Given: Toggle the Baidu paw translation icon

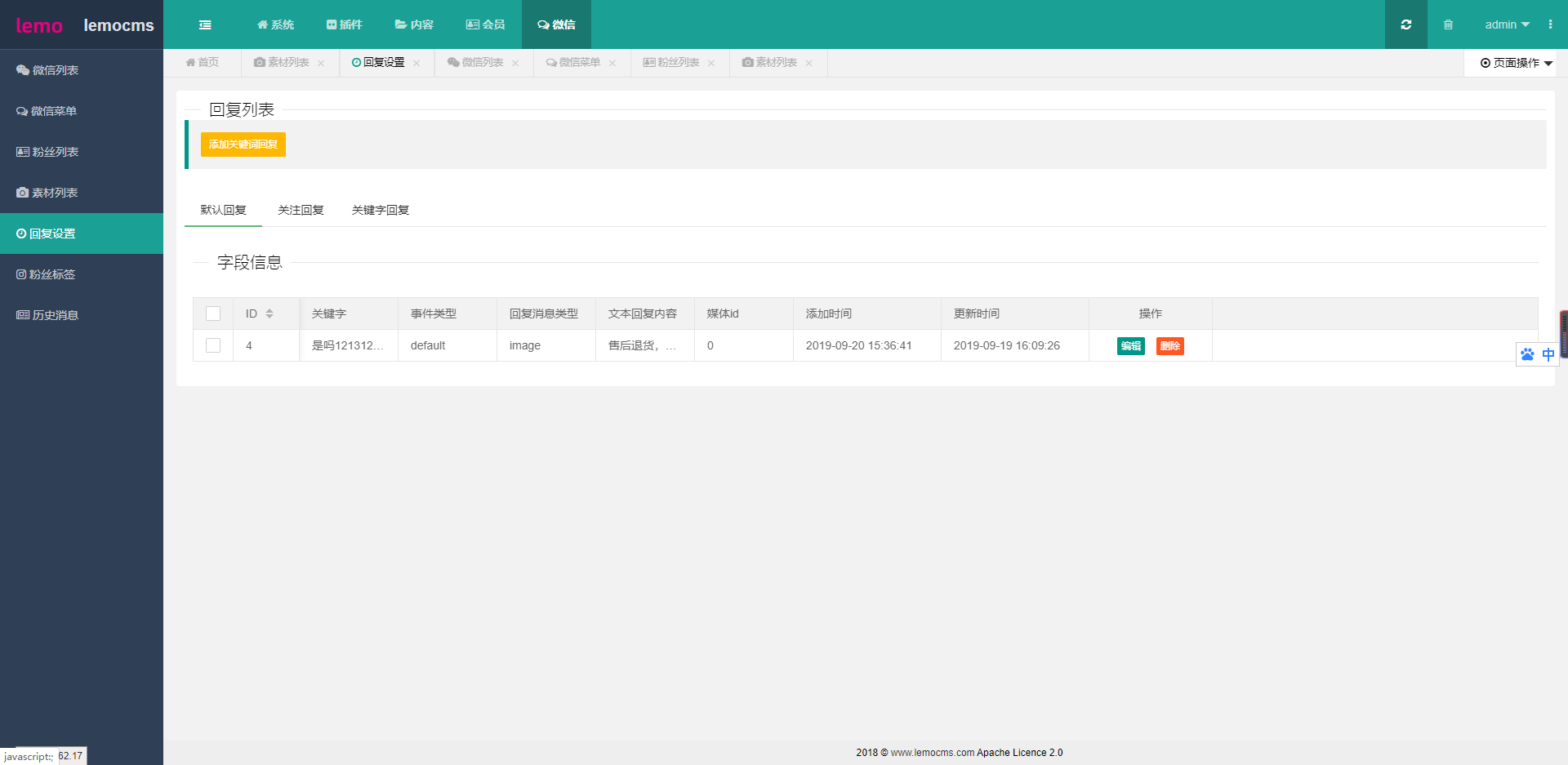Looking at the screenshot, I should pyautogui.click(x=1527, y=354).
